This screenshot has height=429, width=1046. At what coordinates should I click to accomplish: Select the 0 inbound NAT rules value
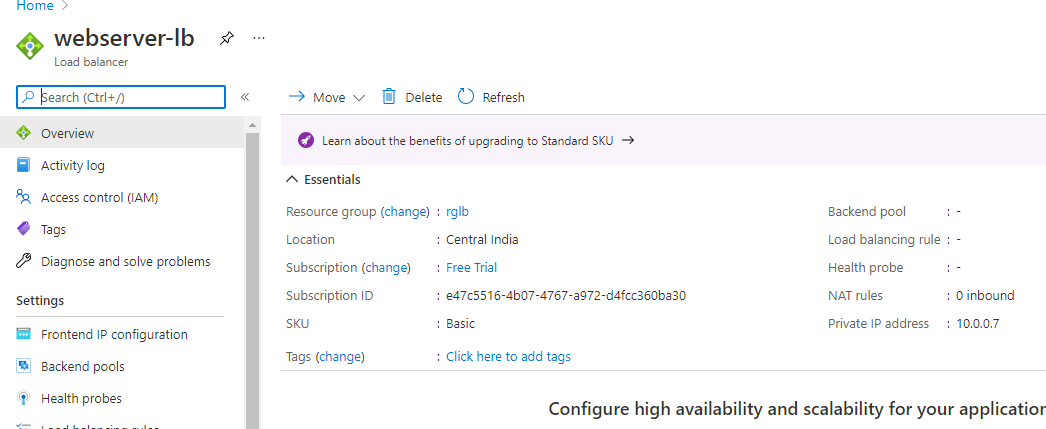point(985,296)
